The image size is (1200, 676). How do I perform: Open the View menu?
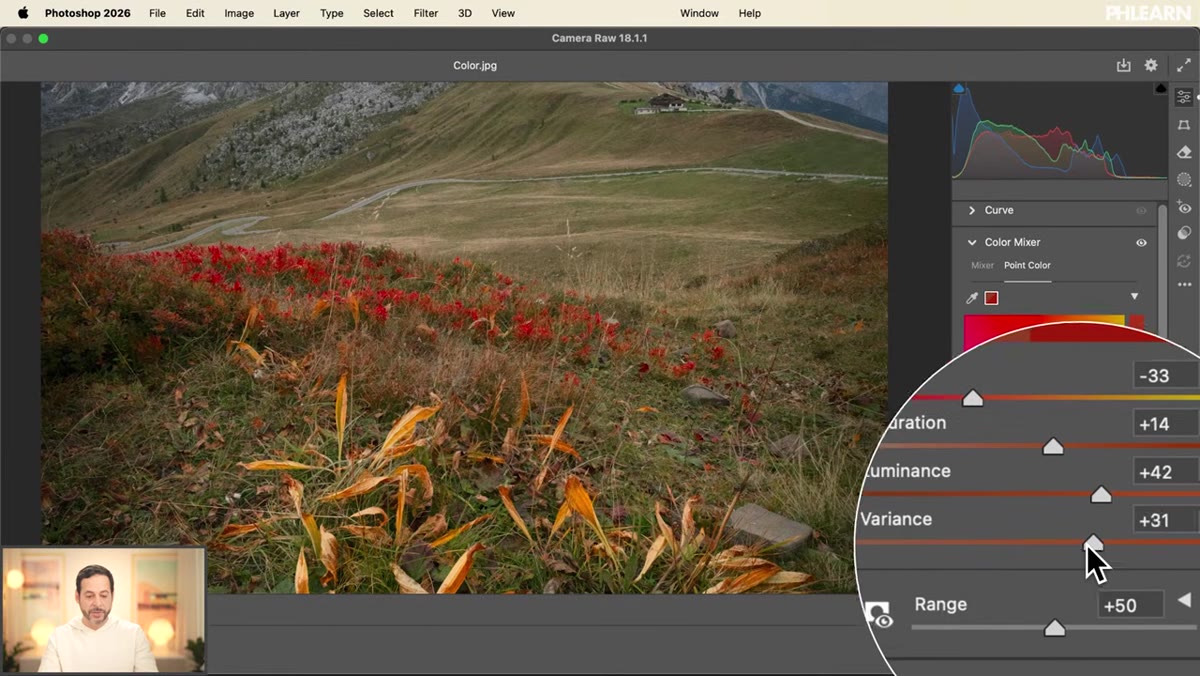pos(503,13)
